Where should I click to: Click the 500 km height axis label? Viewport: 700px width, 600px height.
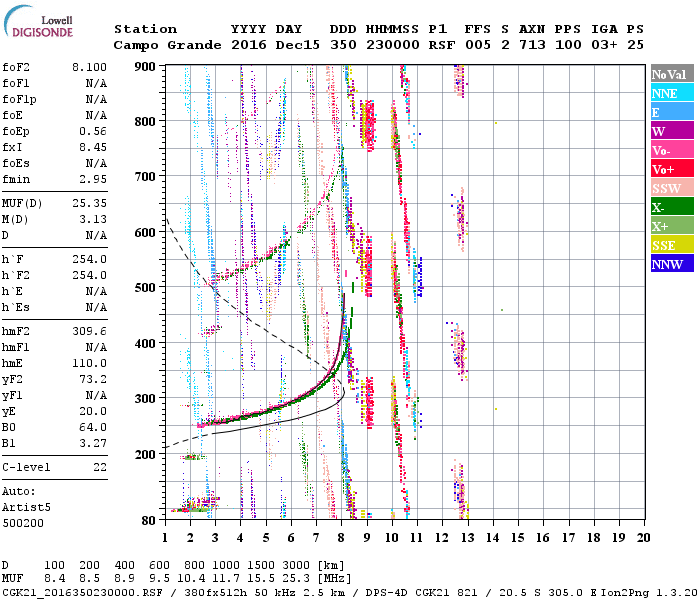pyautogui.click(x=145, y=287)
